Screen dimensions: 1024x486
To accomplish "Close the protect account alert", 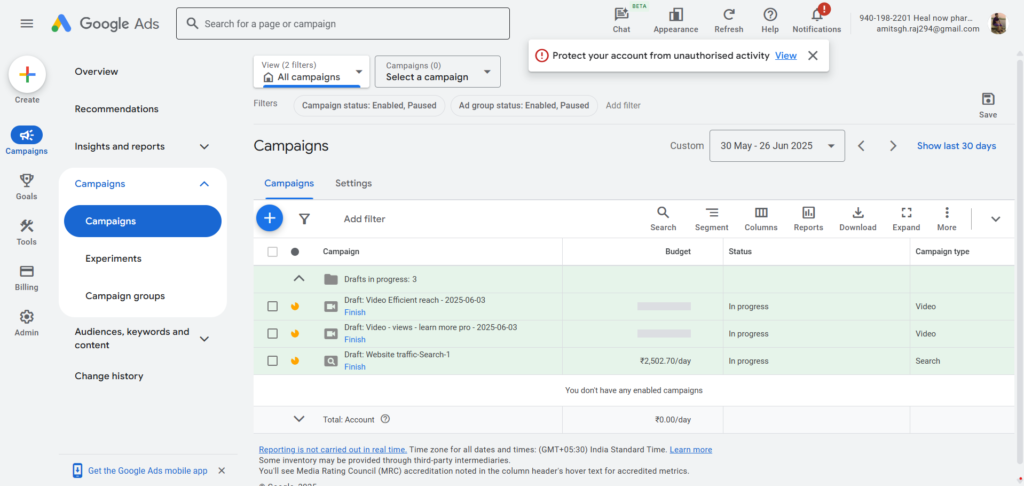I will [x=812, y=56].
